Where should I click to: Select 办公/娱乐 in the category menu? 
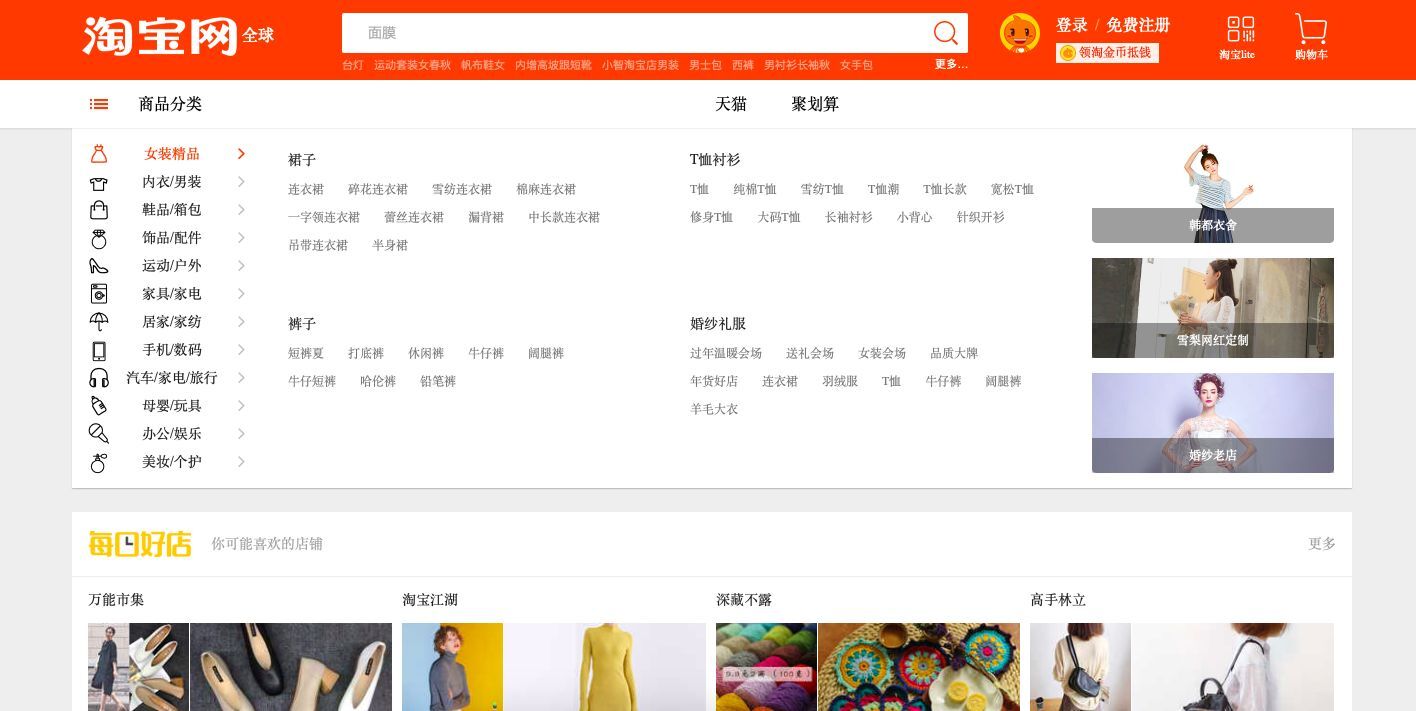[172, 434]
